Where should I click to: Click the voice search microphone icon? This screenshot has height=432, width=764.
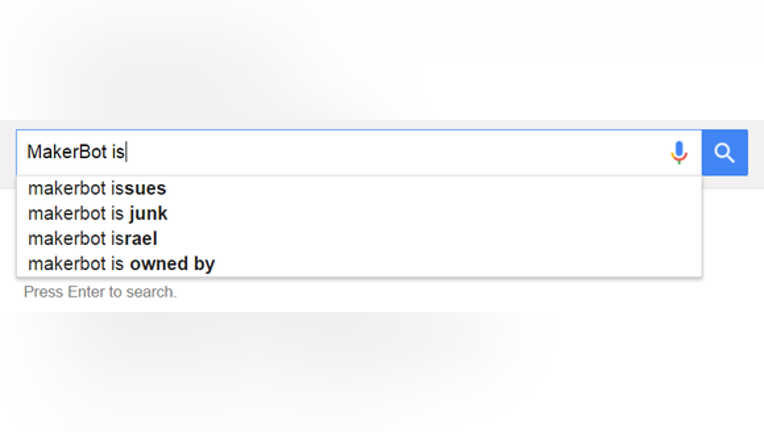[x=679, y=152]
